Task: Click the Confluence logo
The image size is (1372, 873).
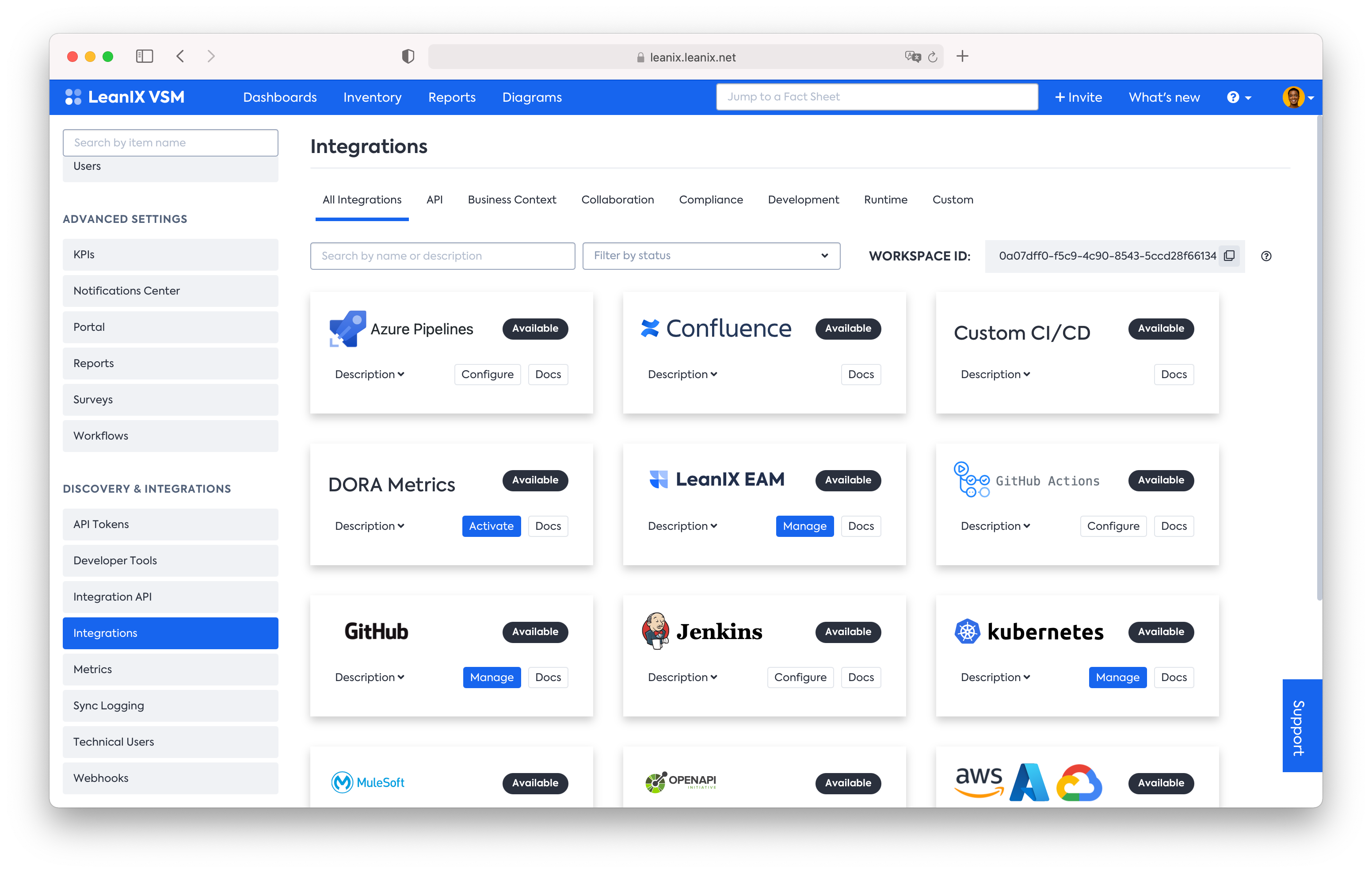Action: point(716,329)
